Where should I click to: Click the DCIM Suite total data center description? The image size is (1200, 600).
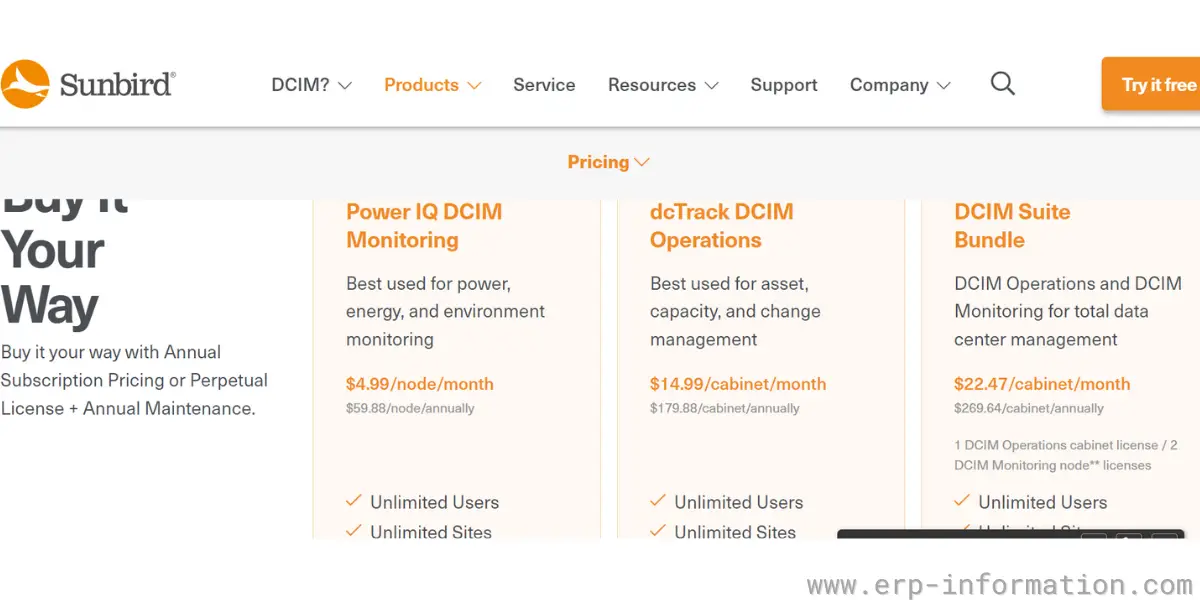(1068, 311)
